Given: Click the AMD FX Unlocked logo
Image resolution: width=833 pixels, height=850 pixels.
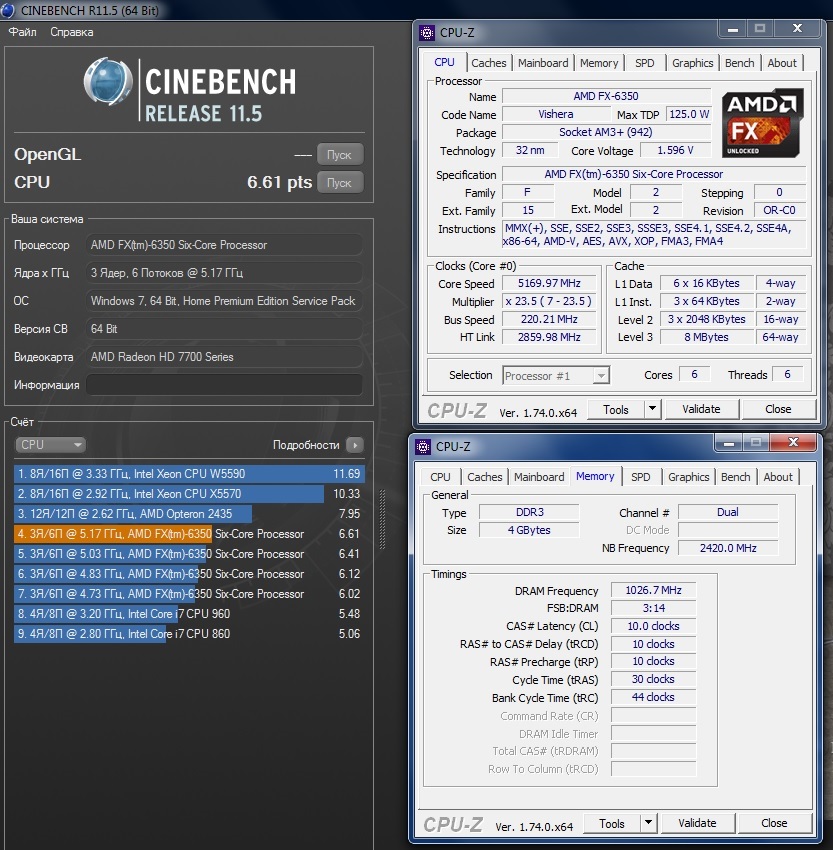Looking at the screenshot, I should 763,123.
